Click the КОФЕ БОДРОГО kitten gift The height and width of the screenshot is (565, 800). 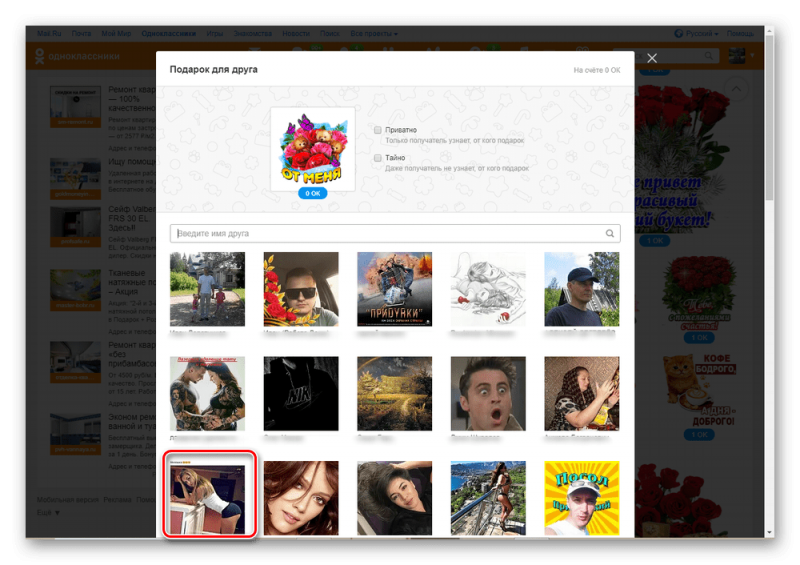coord(699,390)
